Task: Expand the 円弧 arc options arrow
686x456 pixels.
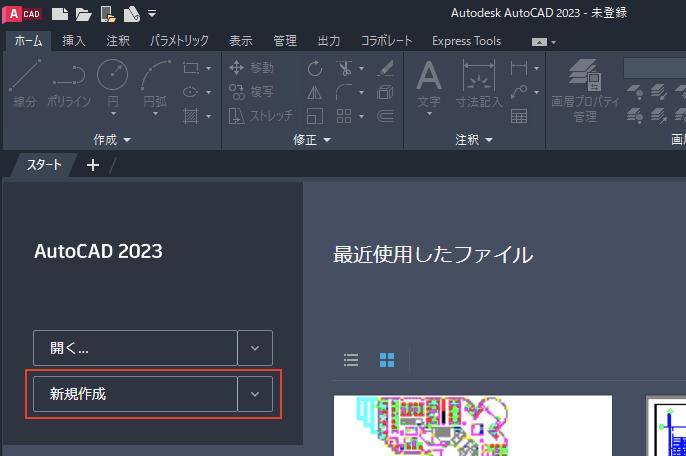Action: click(155, 114)
